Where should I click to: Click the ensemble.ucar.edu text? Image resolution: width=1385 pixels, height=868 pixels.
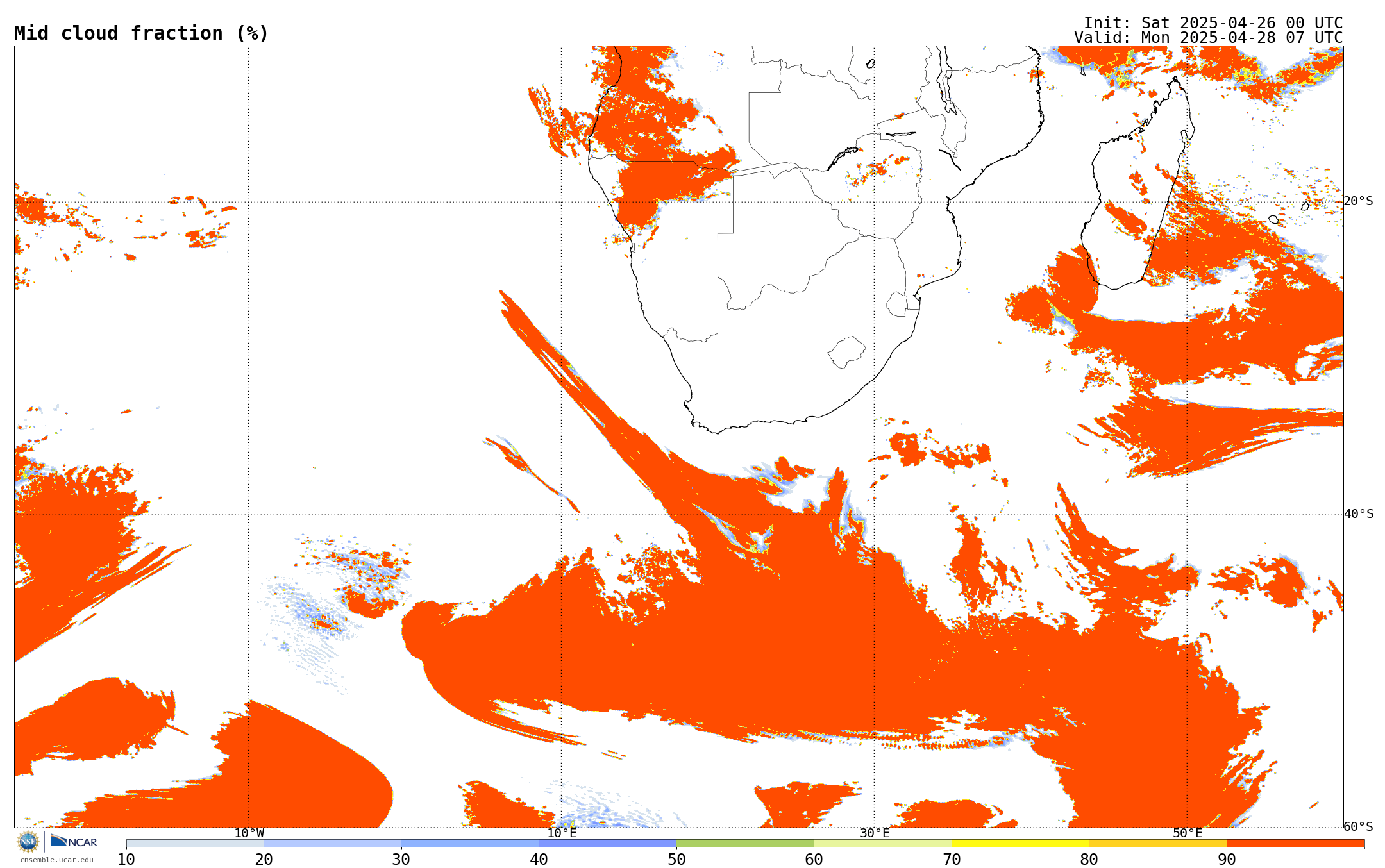57,860
